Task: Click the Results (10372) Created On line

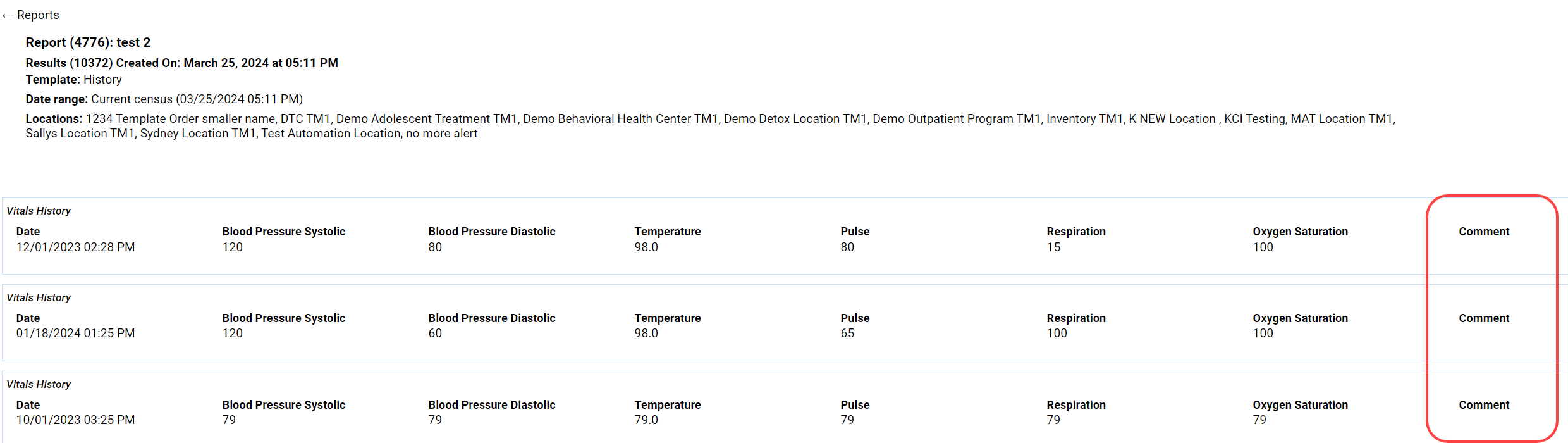Action: 182,63
